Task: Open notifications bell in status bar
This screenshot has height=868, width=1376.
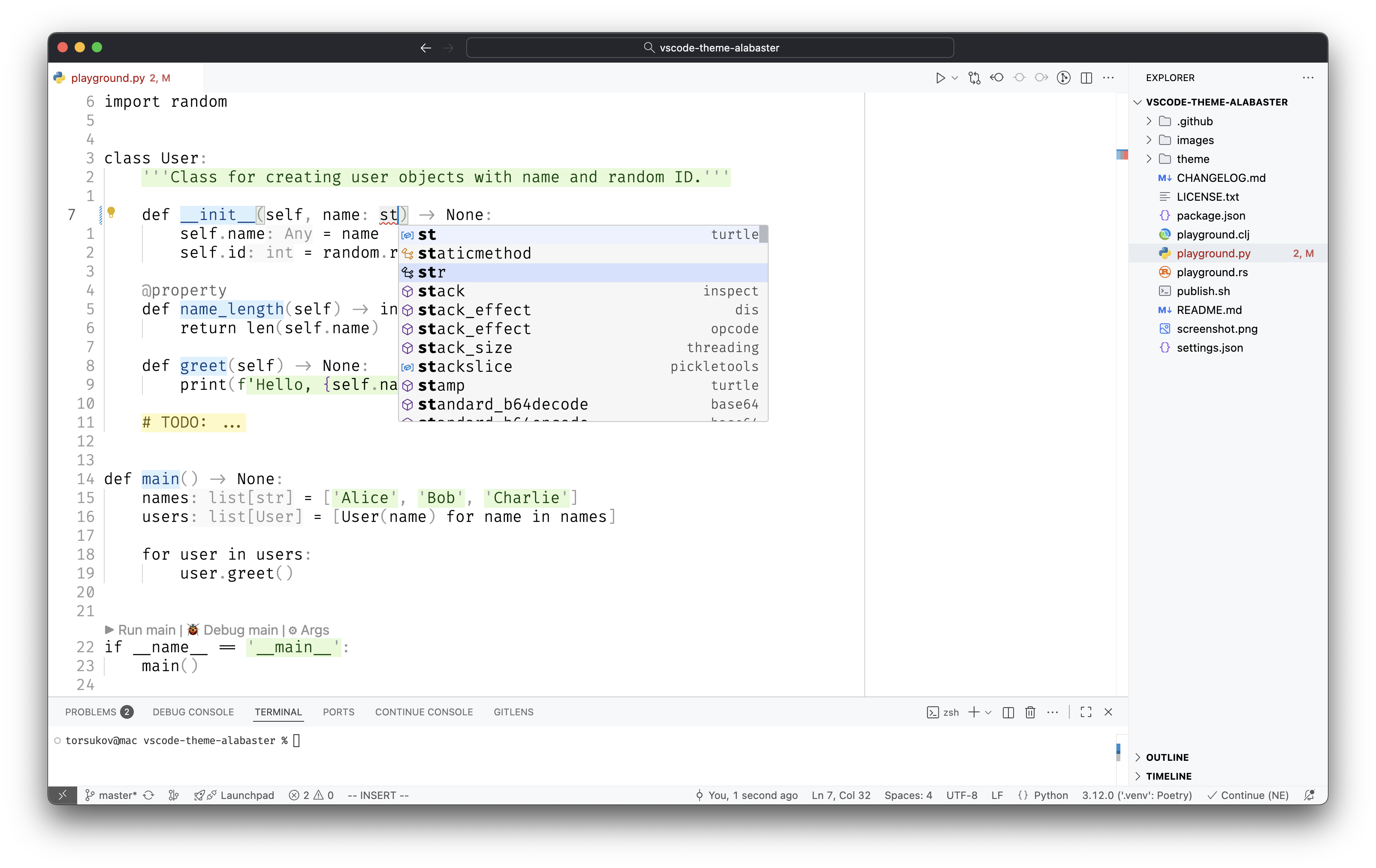Action: pyautogui.click(x=1309, y=795)
